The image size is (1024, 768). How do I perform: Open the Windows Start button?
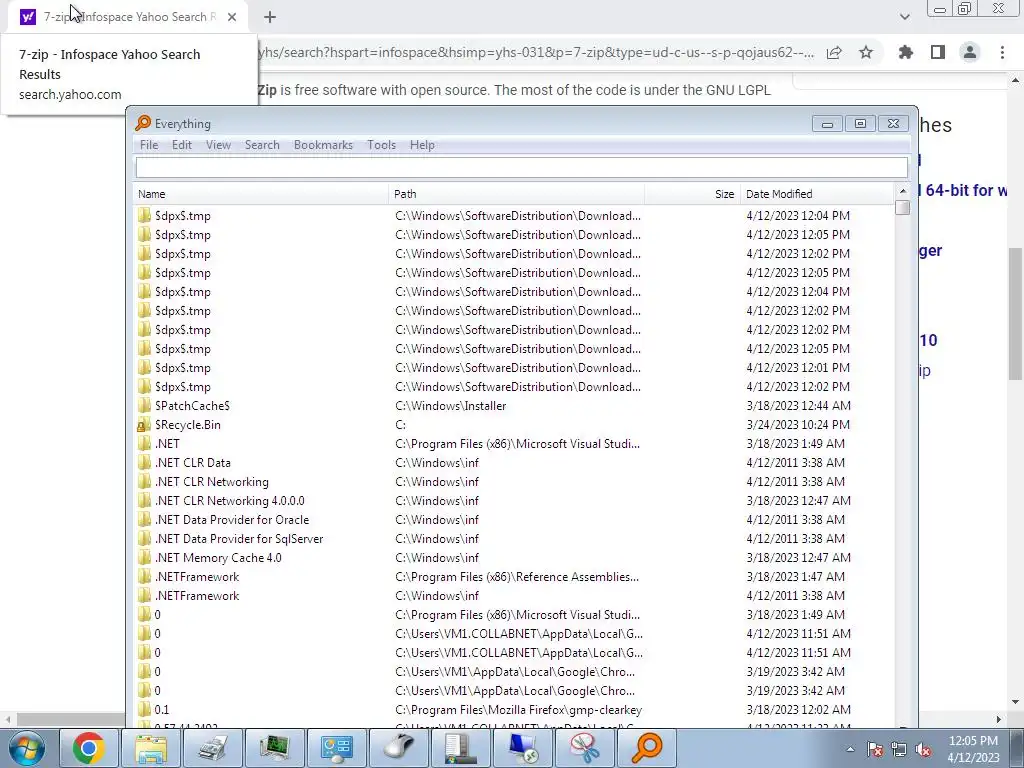(27, 748)
